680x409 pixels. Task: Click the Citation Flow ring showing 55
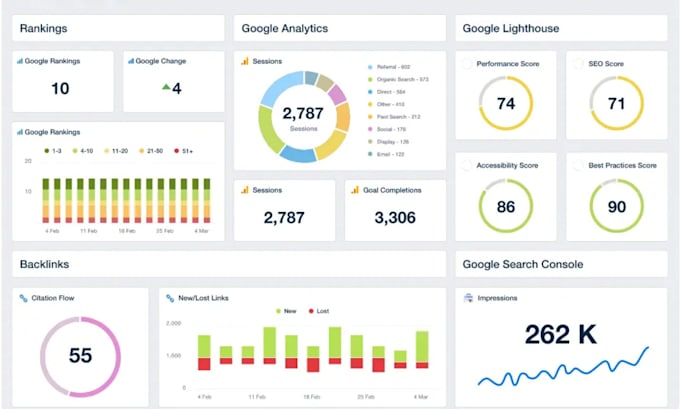[80, 357]
